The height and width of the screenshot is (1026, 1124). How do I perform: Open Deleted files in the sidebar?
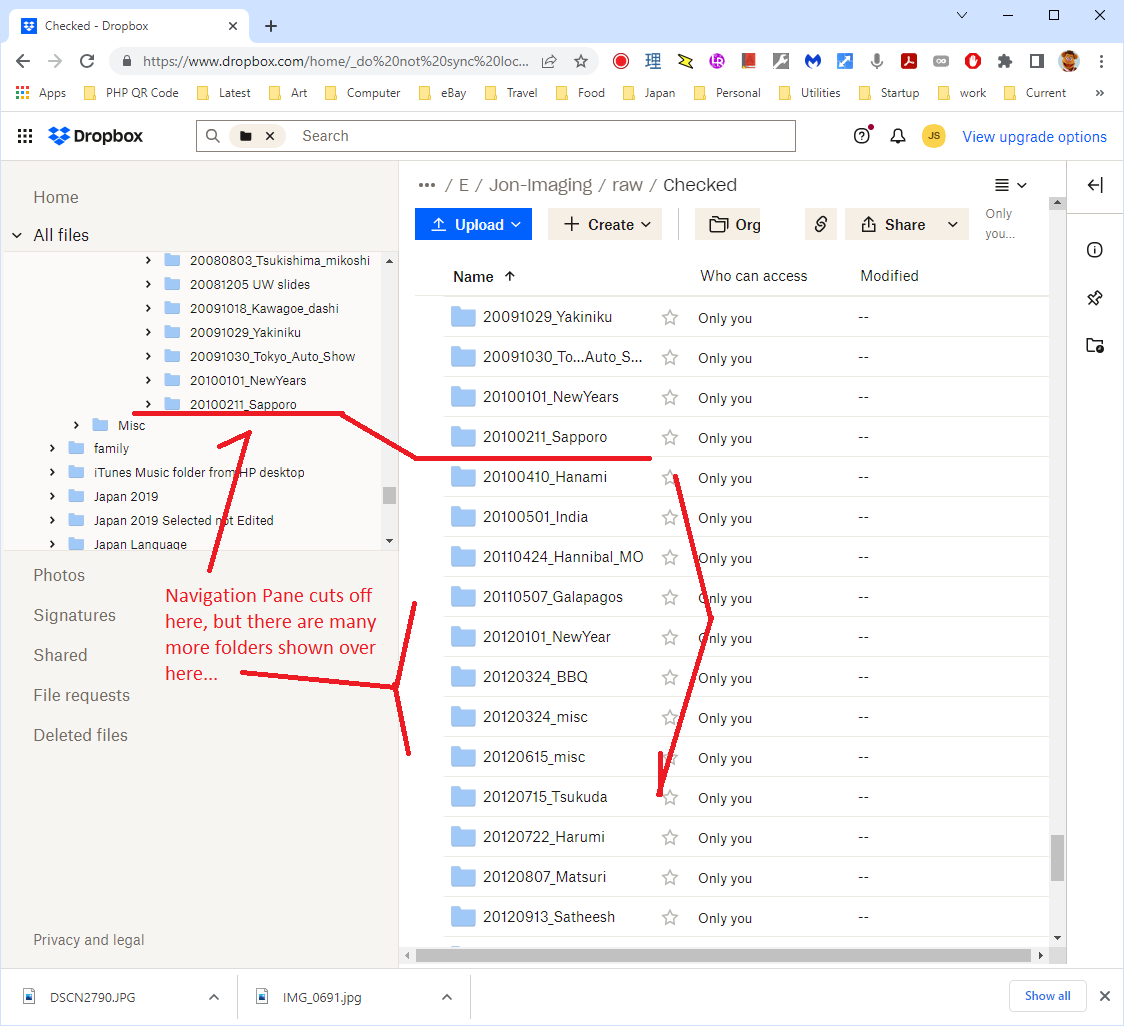(80, 735)
